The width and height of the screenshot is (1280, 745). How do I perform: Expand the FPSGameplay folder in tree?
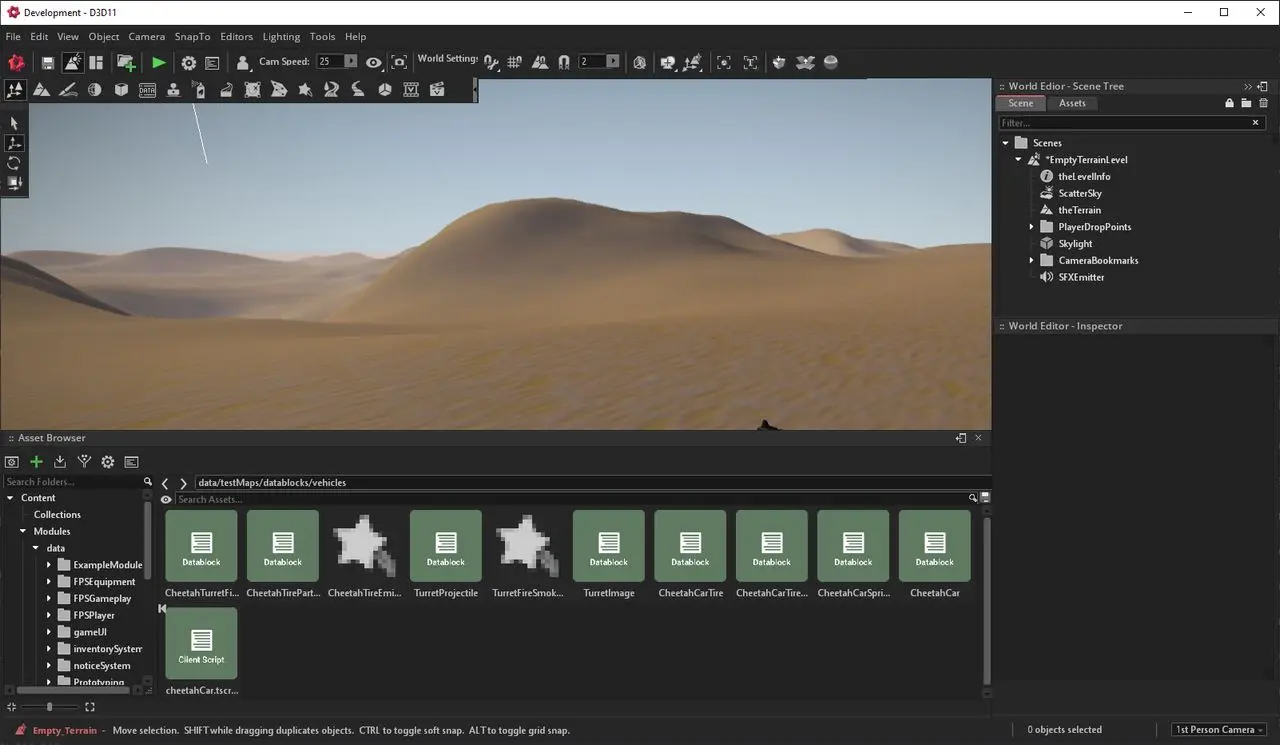[48, 599]
